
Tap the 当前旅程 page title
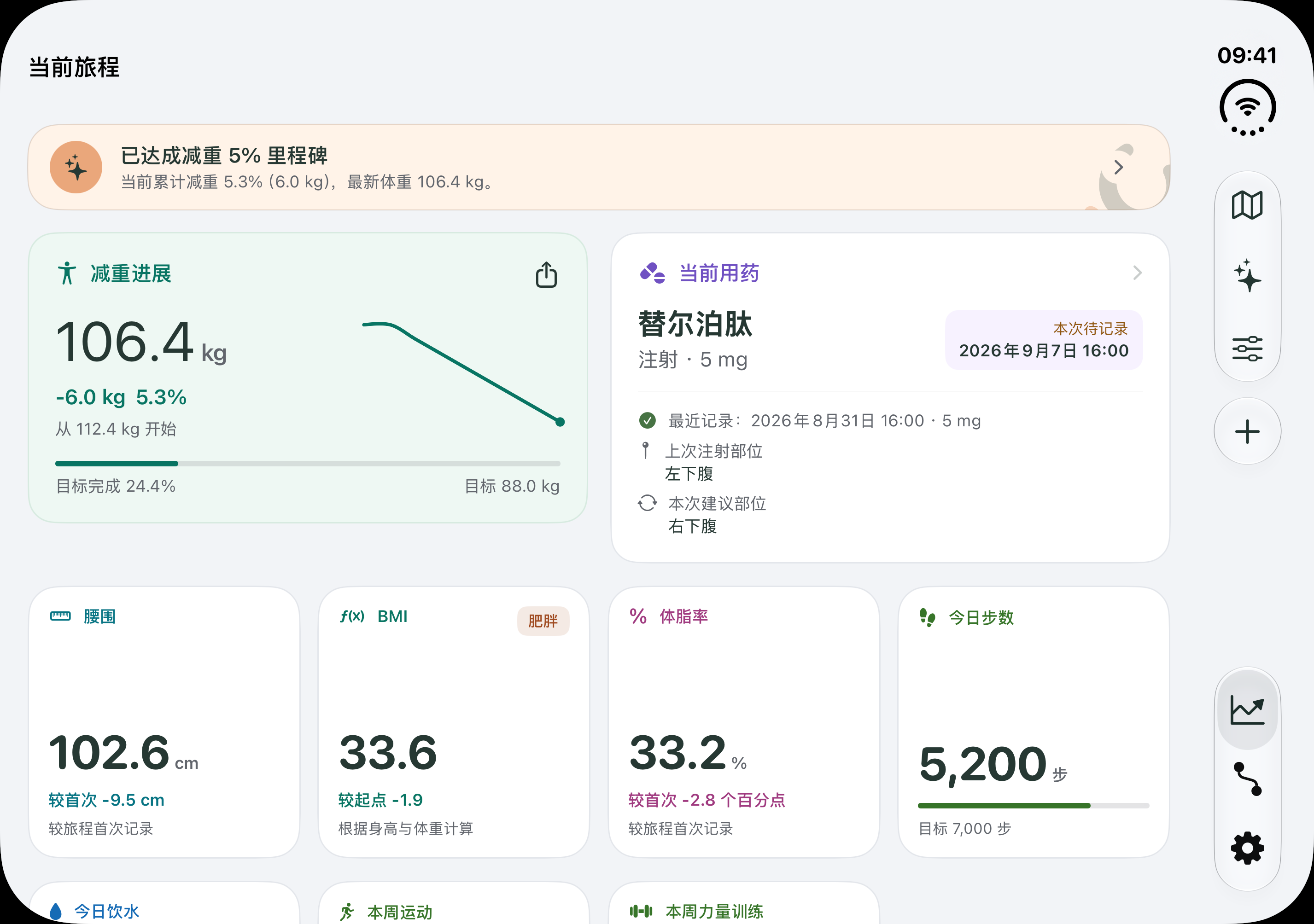pyautogui.click(x=74, y=67)
